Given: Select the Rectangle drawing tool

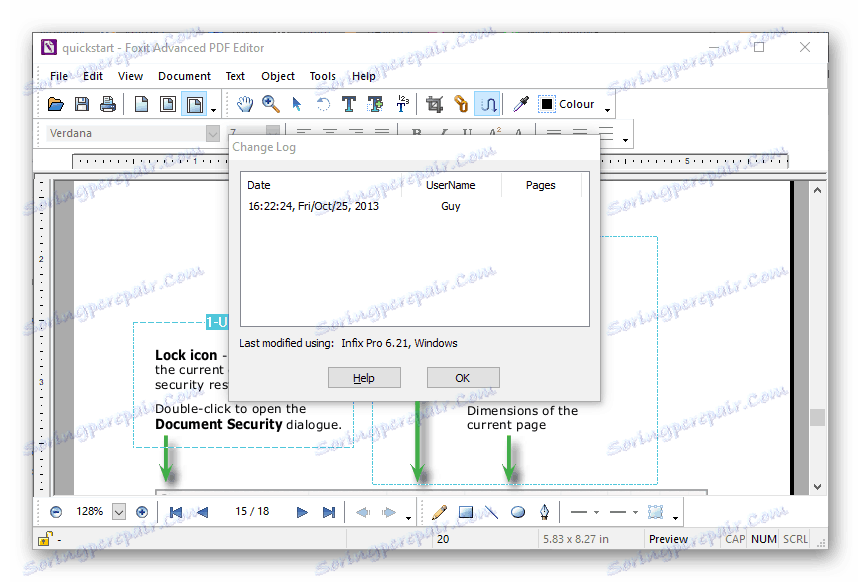Looking at the screenshot, I should tap(466, 512).
